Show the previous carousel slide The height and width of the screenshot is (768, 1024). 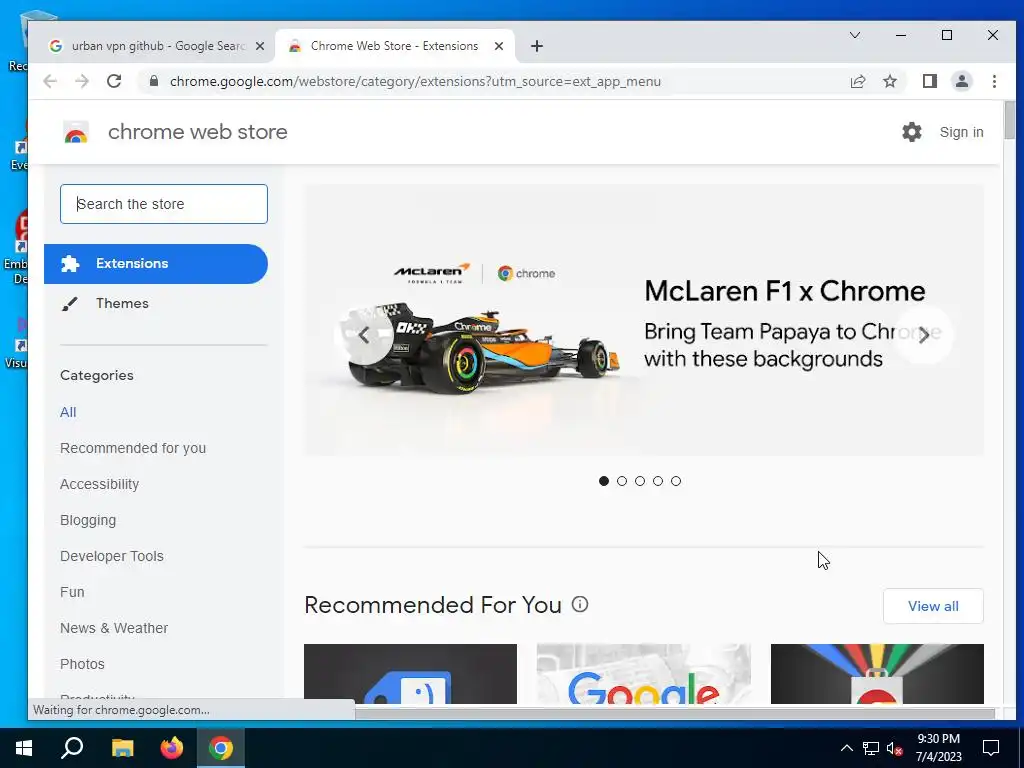coord(364,336)
